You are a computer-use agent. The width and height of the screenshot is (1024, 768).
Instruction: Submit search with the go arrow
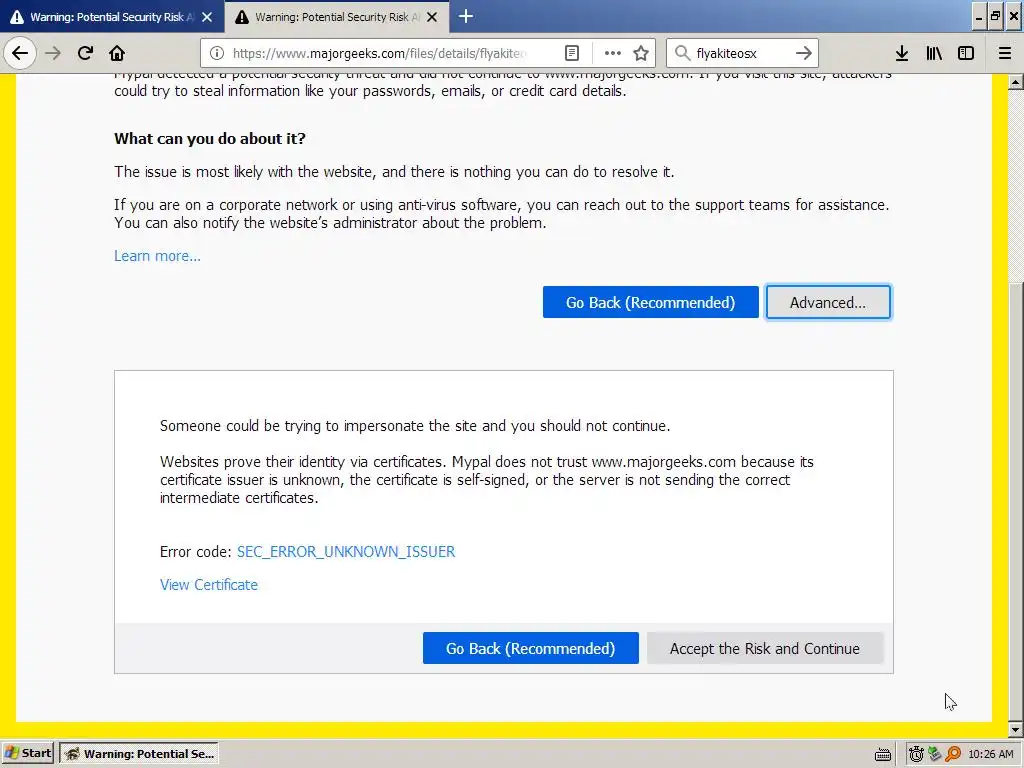click(804, 53)
